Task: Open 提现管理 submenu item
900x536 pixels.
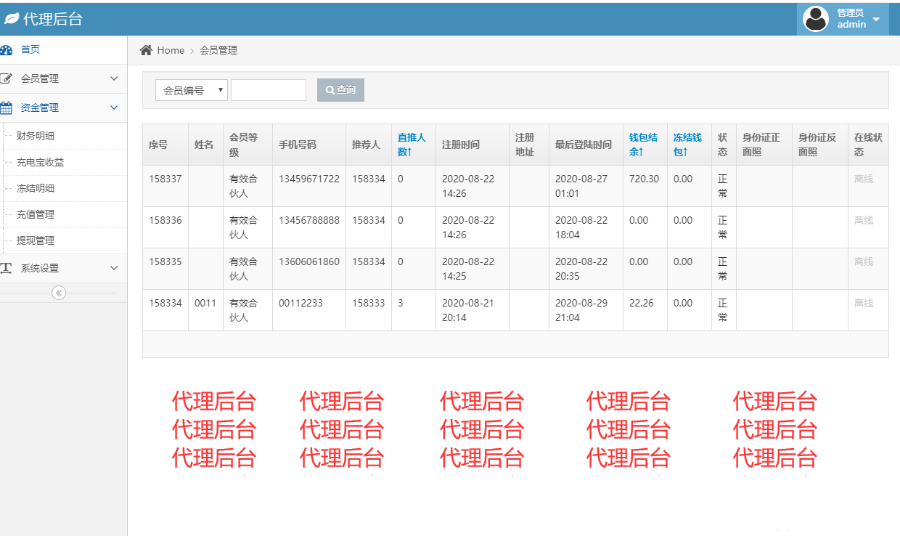Action: point(36,240)
